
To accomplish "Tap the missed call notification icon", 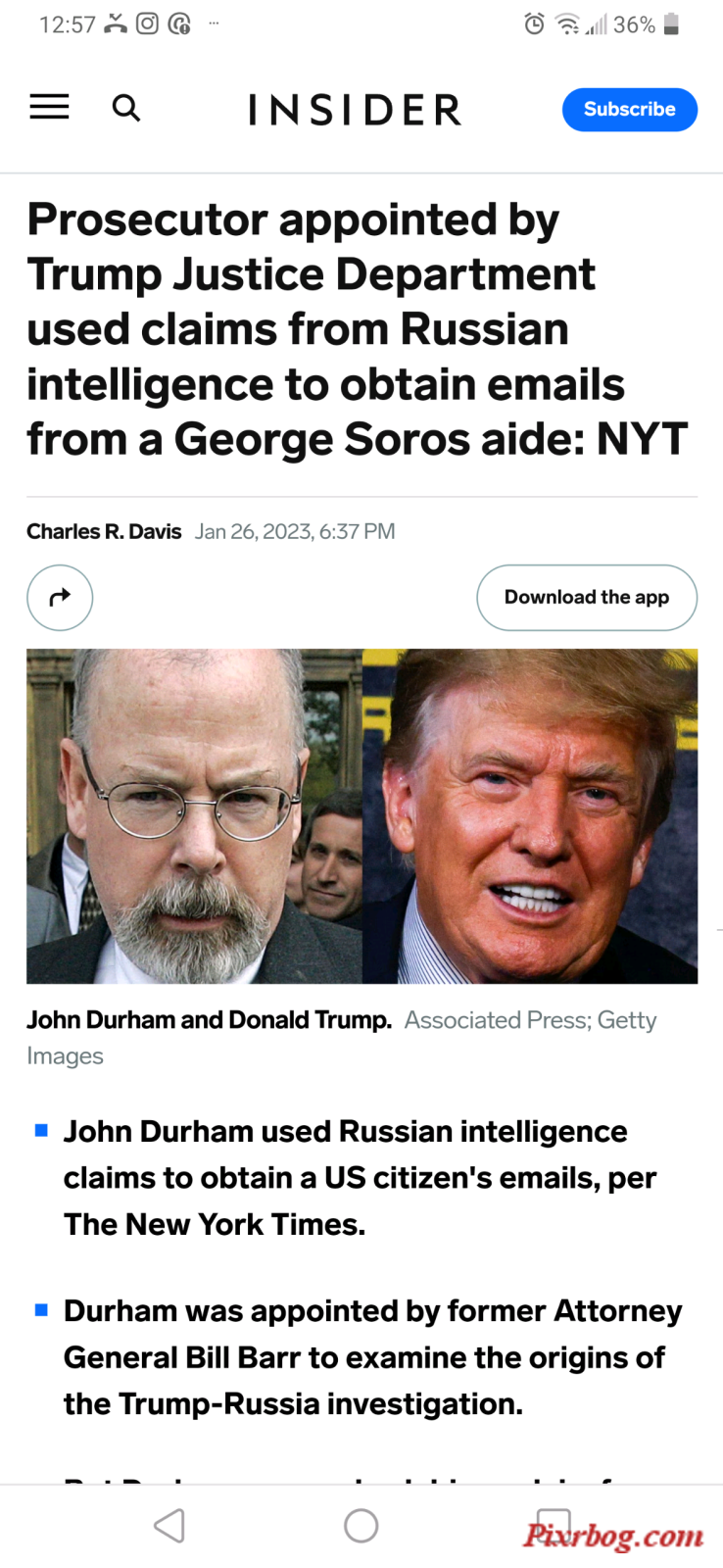I will (116, 24).
